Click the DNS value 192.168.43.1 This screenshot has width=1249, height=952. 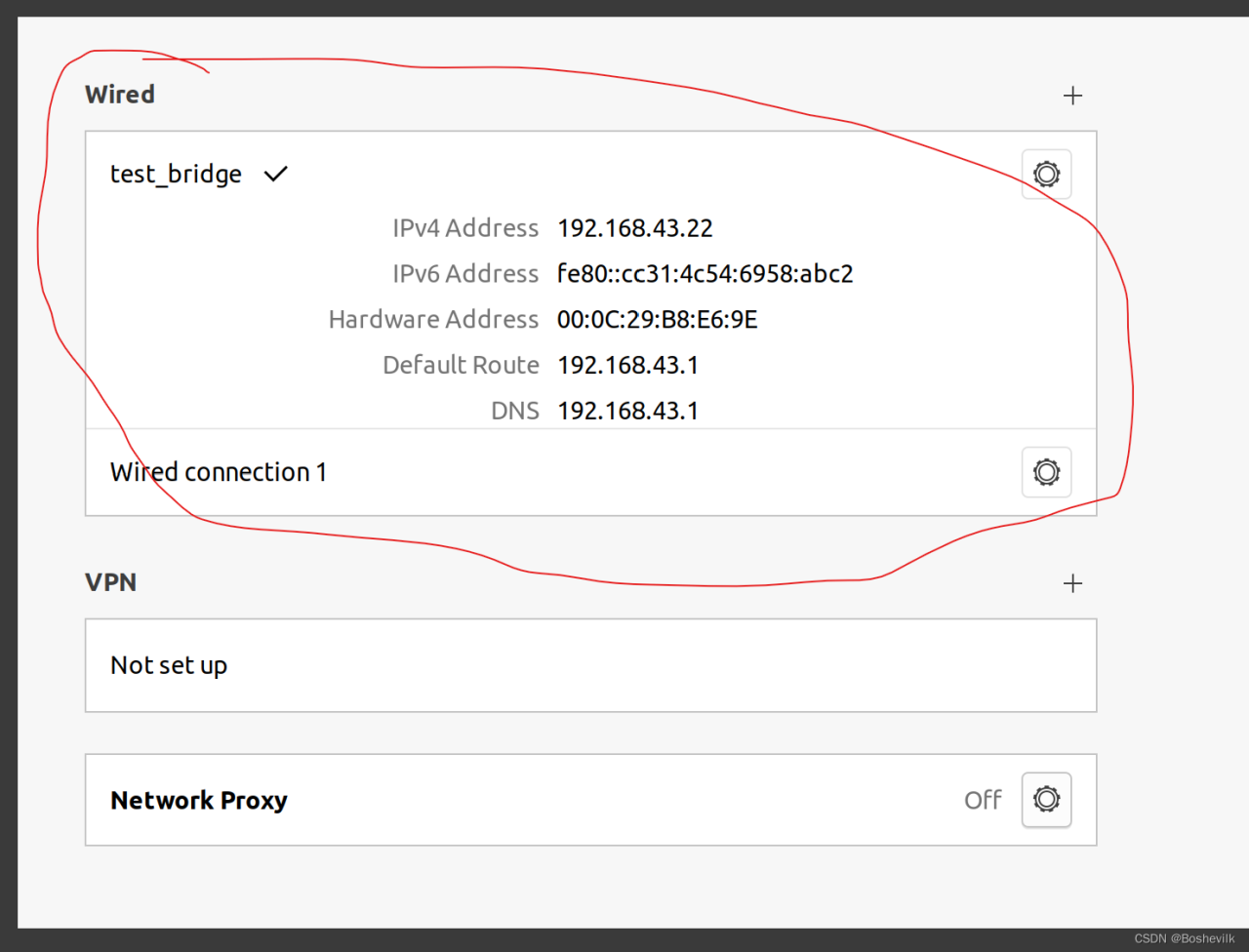click(x=627, y=411)
